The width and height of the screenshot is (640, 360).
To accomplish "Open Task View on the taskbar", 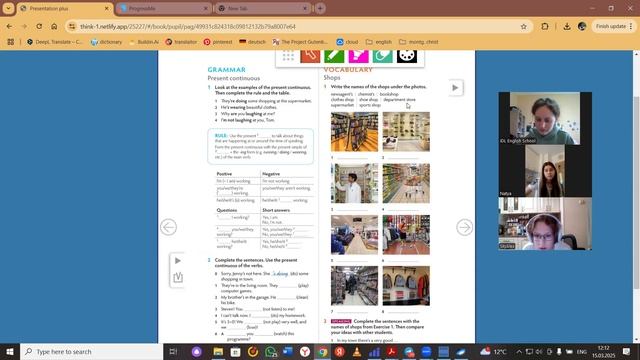I will pos(173,351).
